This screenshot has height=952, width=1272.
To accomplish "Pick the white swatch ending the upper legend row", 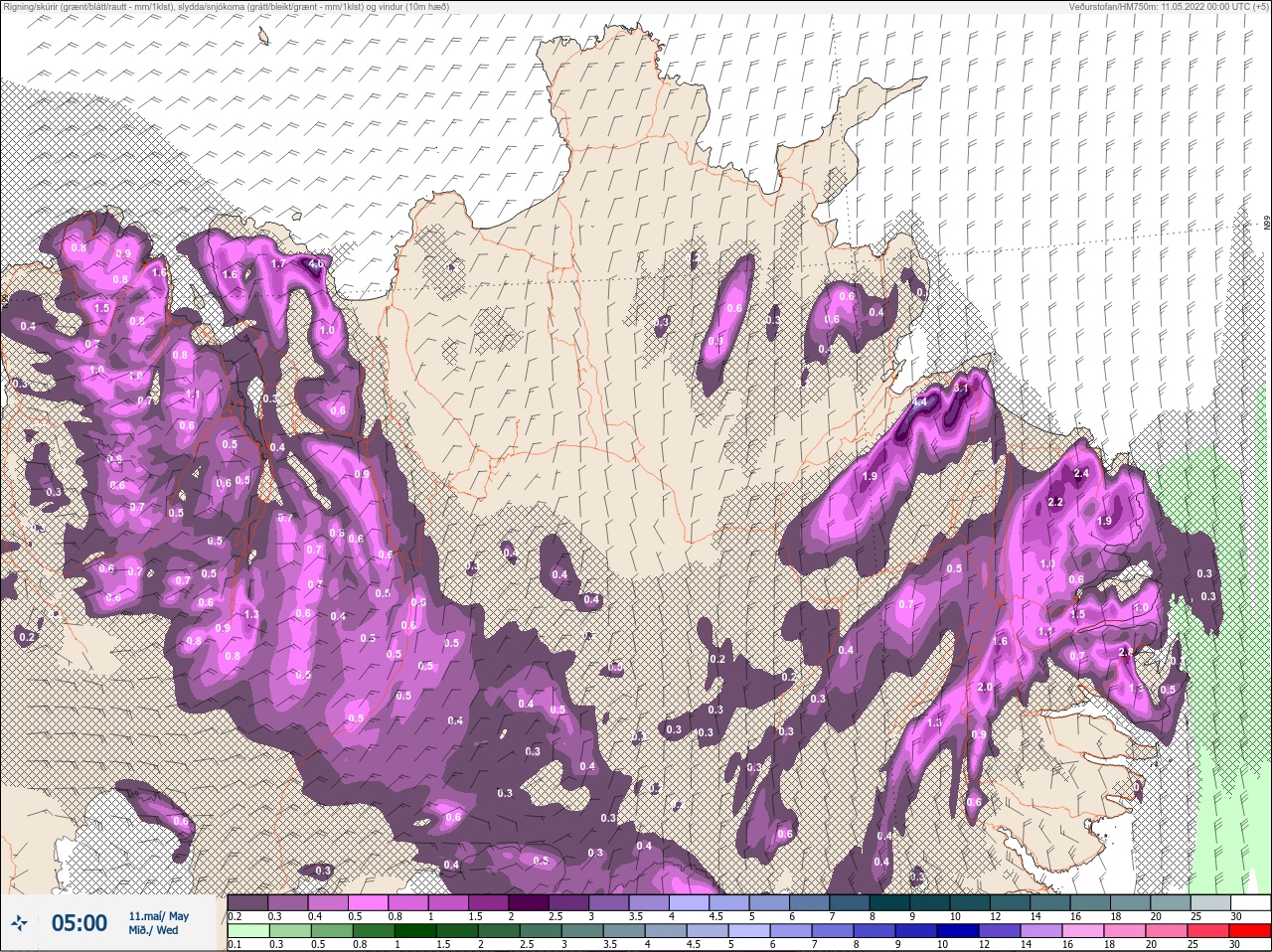I will pos(1250,902).
